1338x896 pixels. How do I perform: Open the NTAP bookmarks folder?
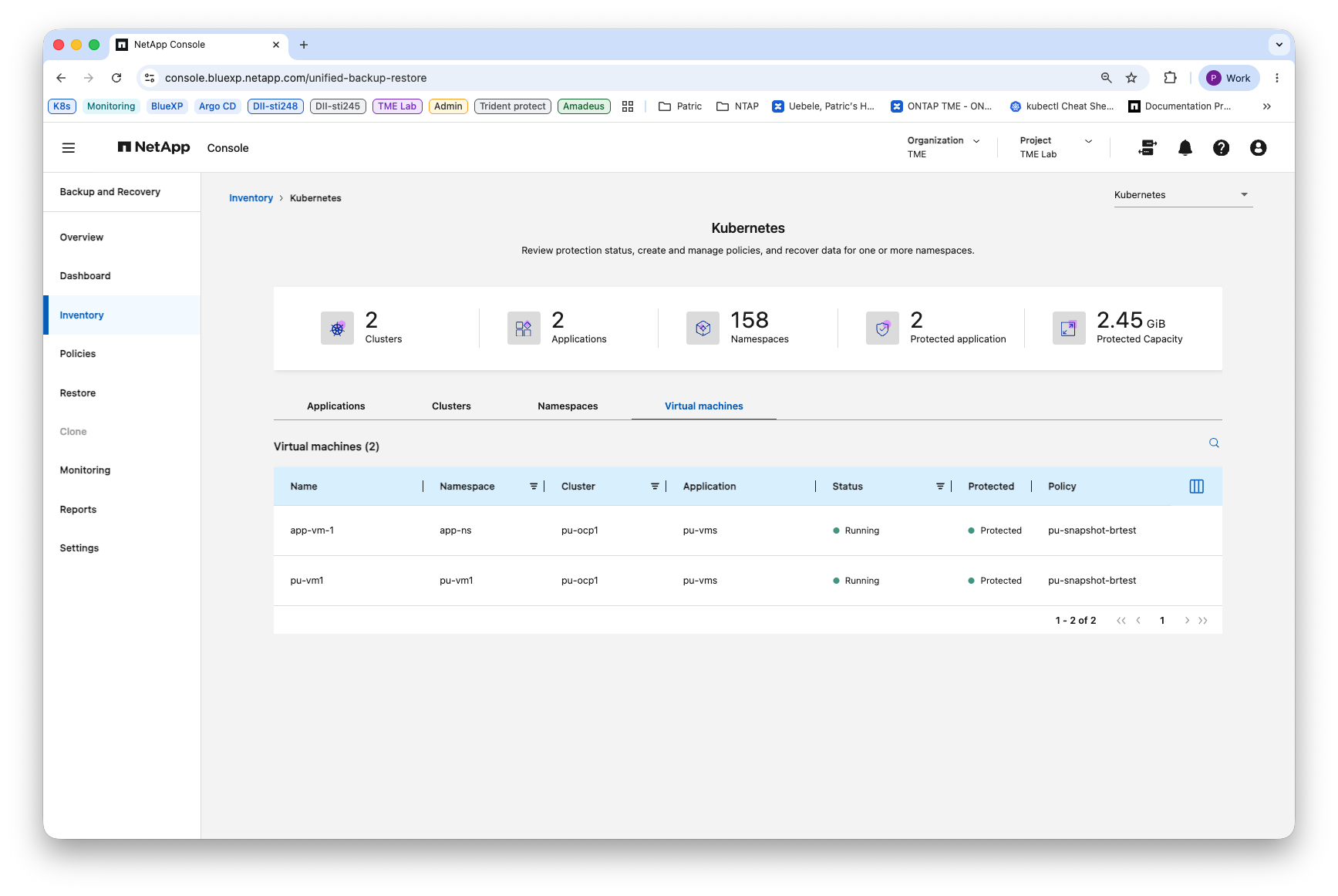(x=738, y=106)
